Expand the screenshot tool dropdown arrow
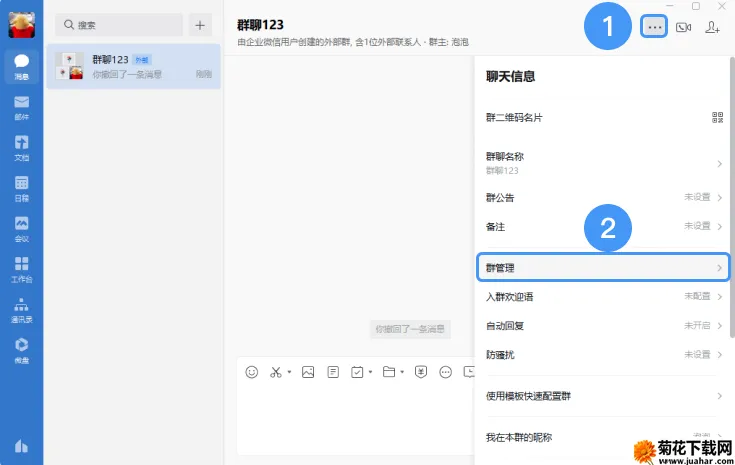The image size is (735, 465). coord(289,372)
